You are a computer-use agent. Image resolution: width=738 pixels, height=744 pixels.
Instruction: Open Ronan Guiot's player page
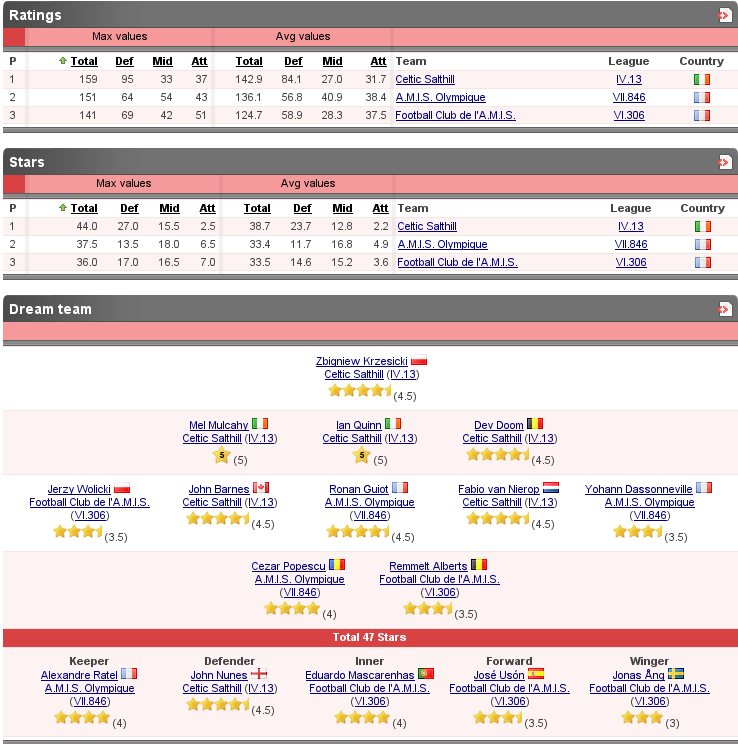pos(359,489)
